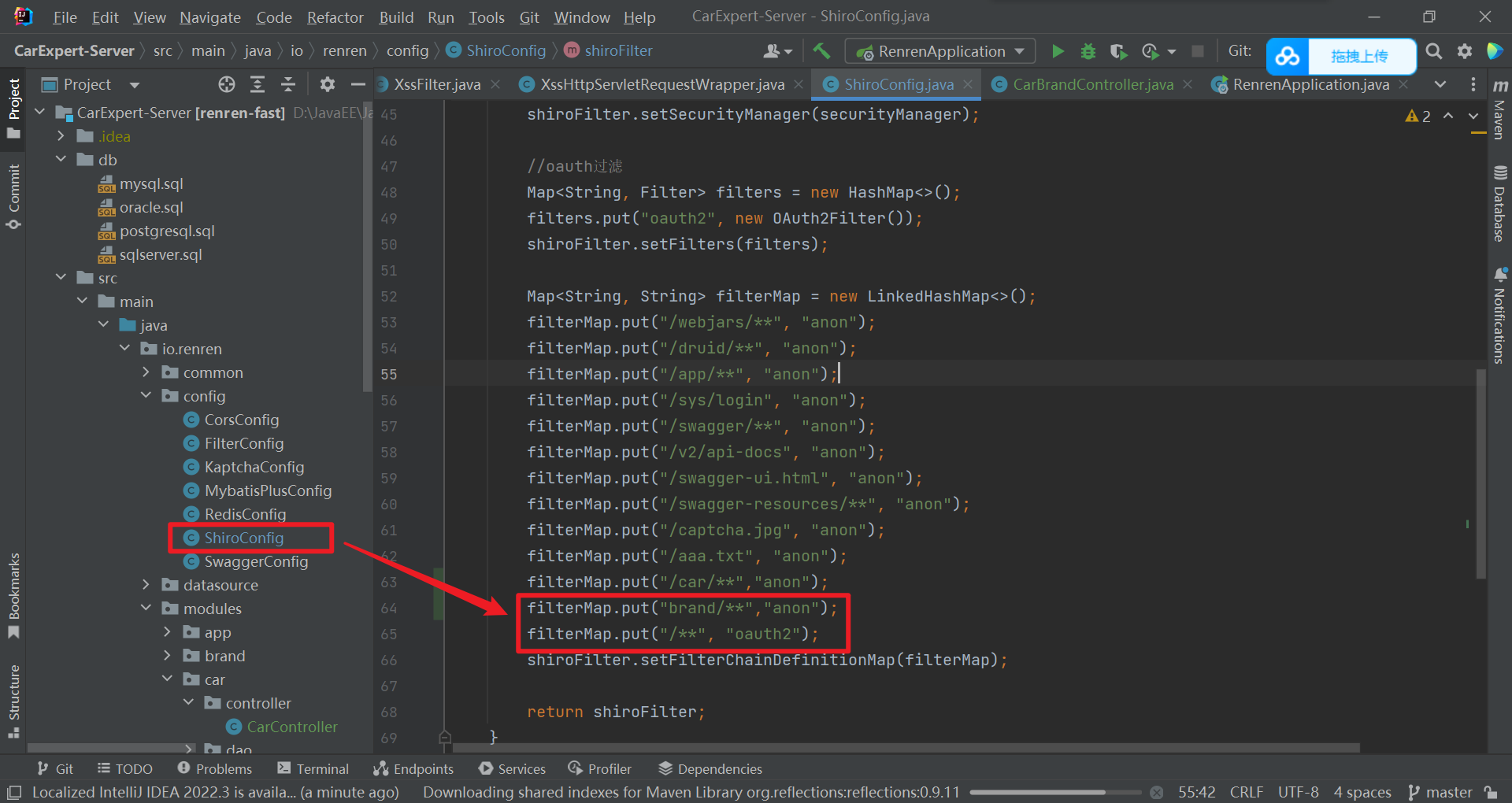The image size is (1512, 803).
Task: Toggle the tool windows quick access icon
Action: [x=14, y=792]
